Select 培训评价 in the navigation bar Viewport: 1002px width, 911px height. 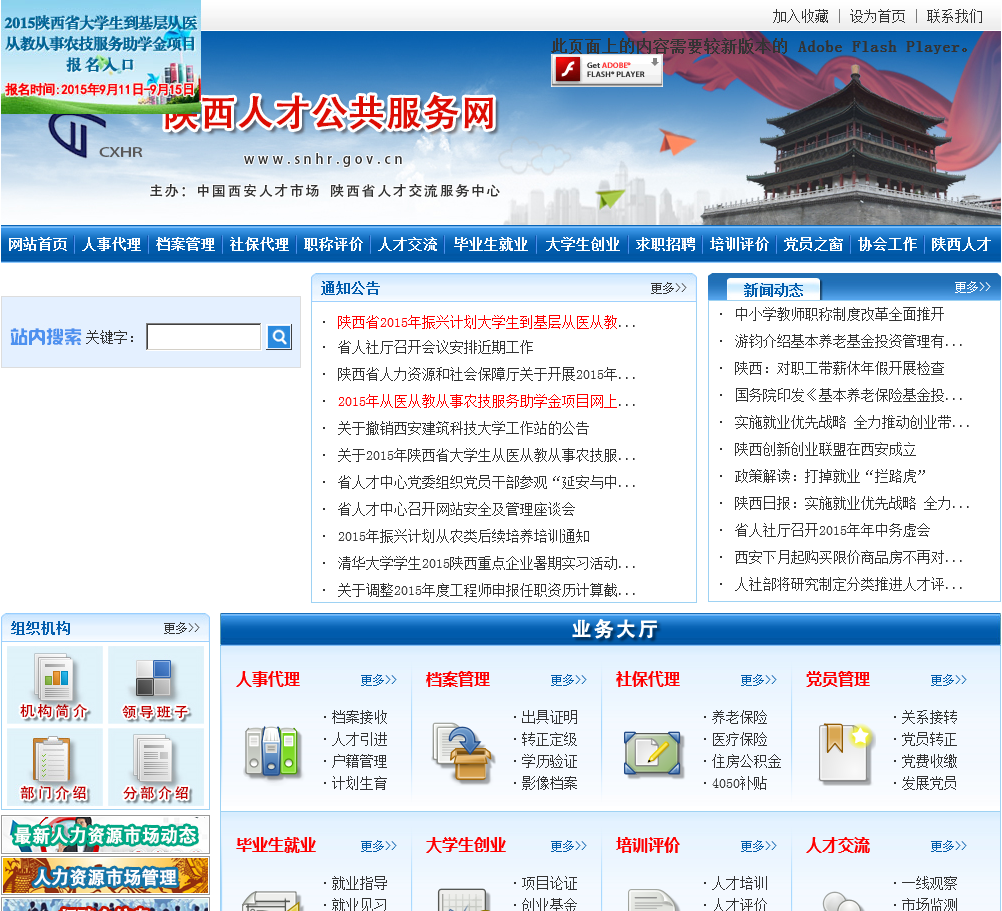pos(739,244)
